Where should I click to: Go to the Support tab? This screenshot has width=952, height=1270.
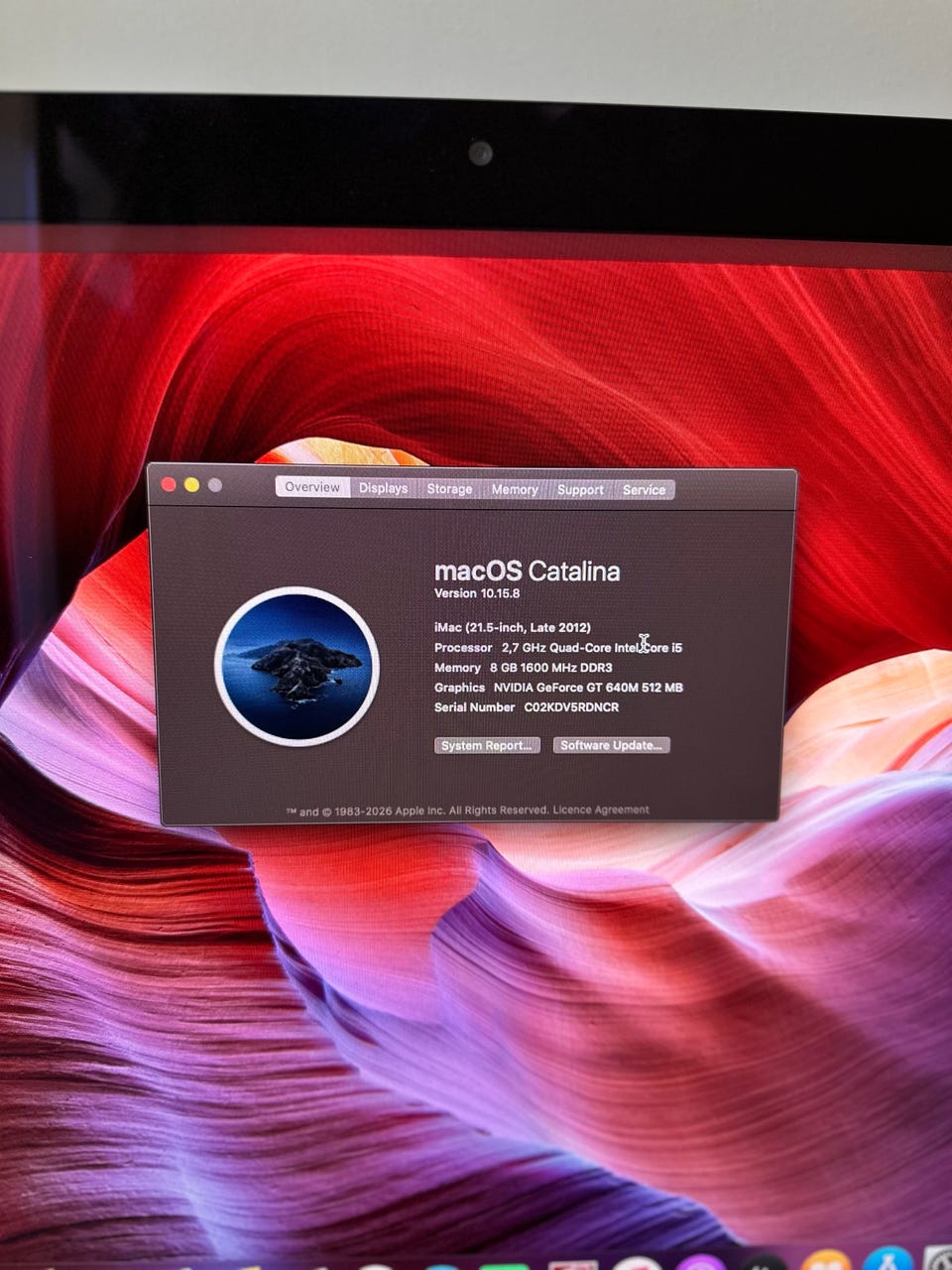pyautogui.click(x=580, y=489)
